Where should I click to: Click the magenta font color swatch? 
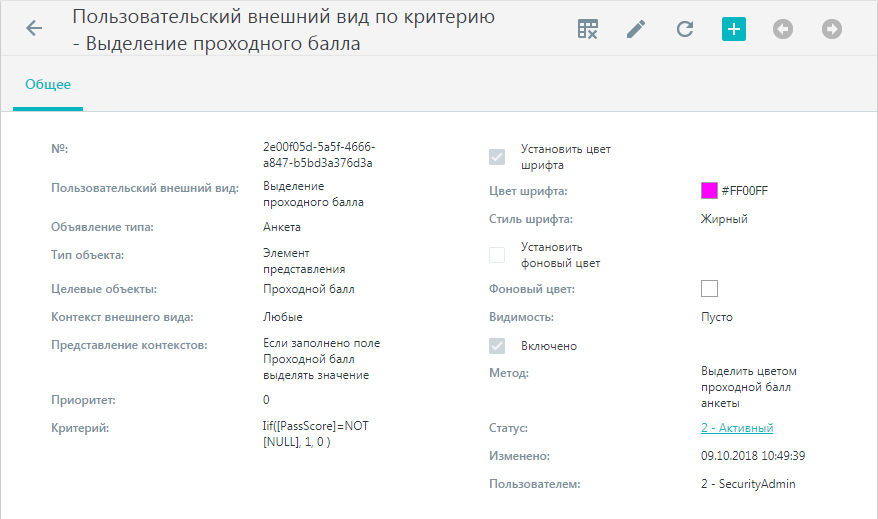tap(709, 190)
